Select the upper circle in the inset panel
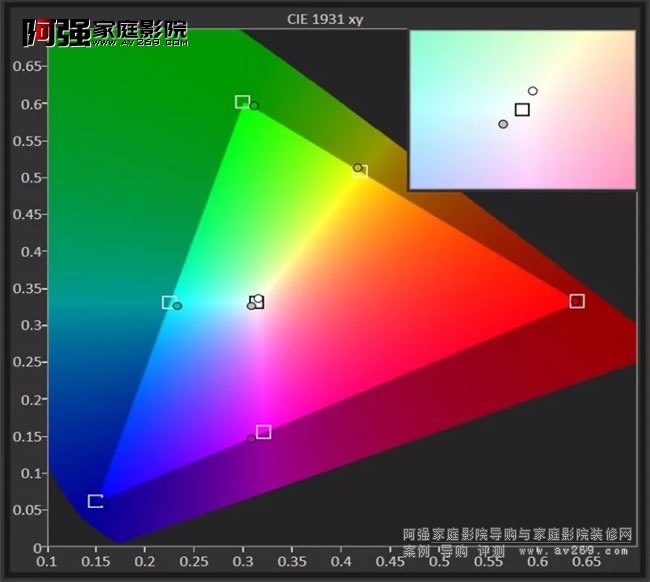 533,91
